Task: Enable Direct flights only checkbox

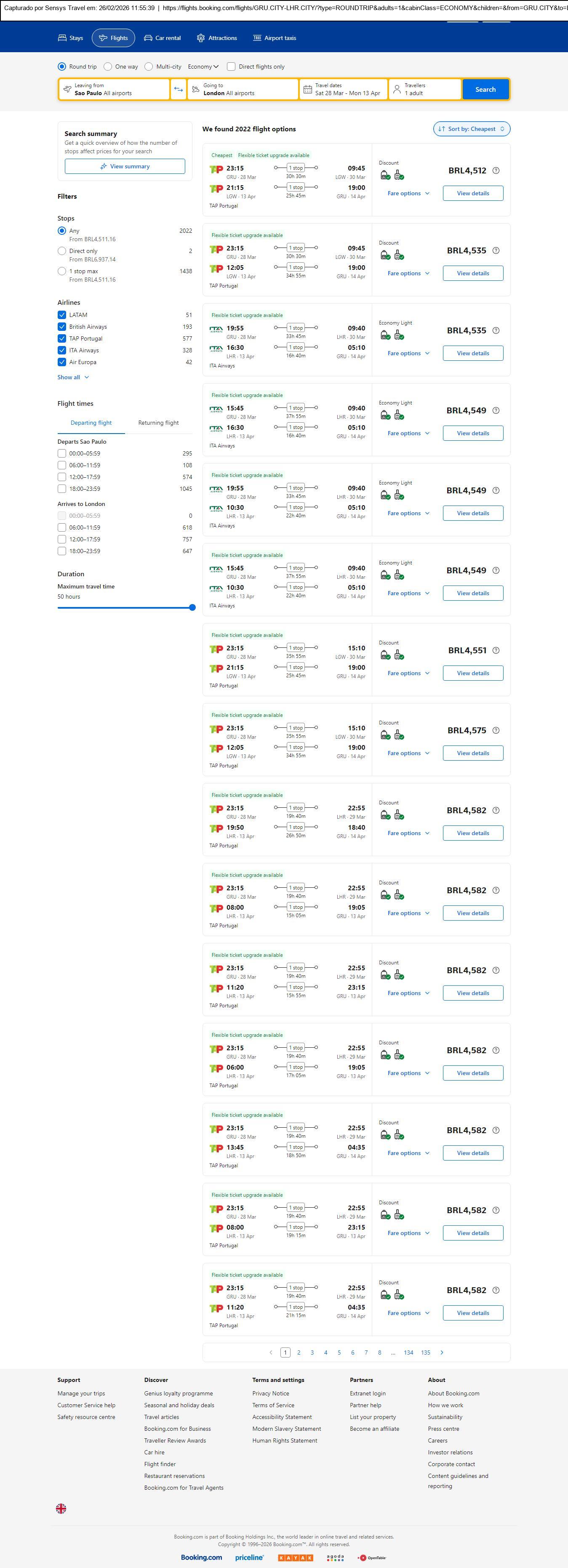Action: (231, 67)
